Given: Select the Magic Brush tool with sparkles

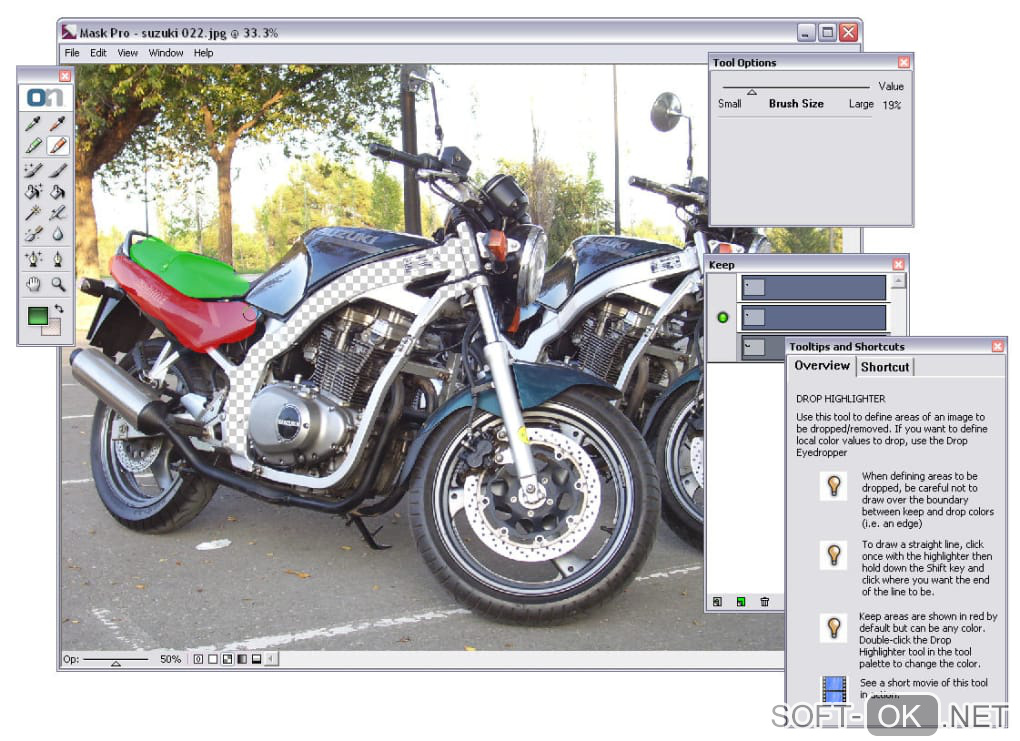Looking at the screenshot, I should 33,170.
